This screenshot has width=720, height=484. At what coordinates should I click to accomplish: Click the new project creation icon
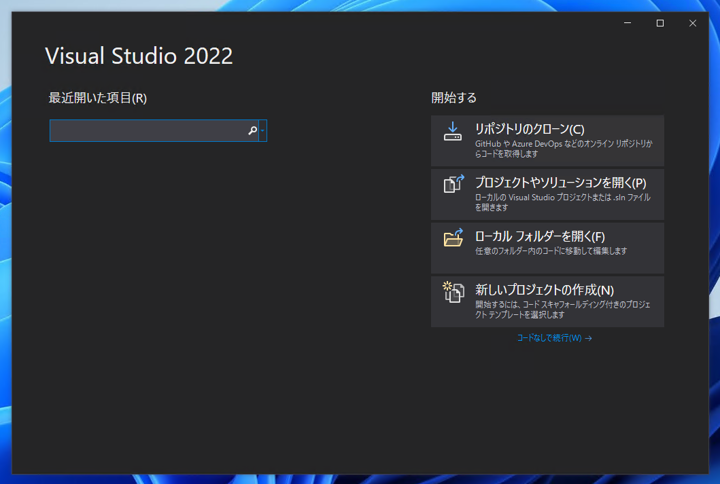click(453, 292)
